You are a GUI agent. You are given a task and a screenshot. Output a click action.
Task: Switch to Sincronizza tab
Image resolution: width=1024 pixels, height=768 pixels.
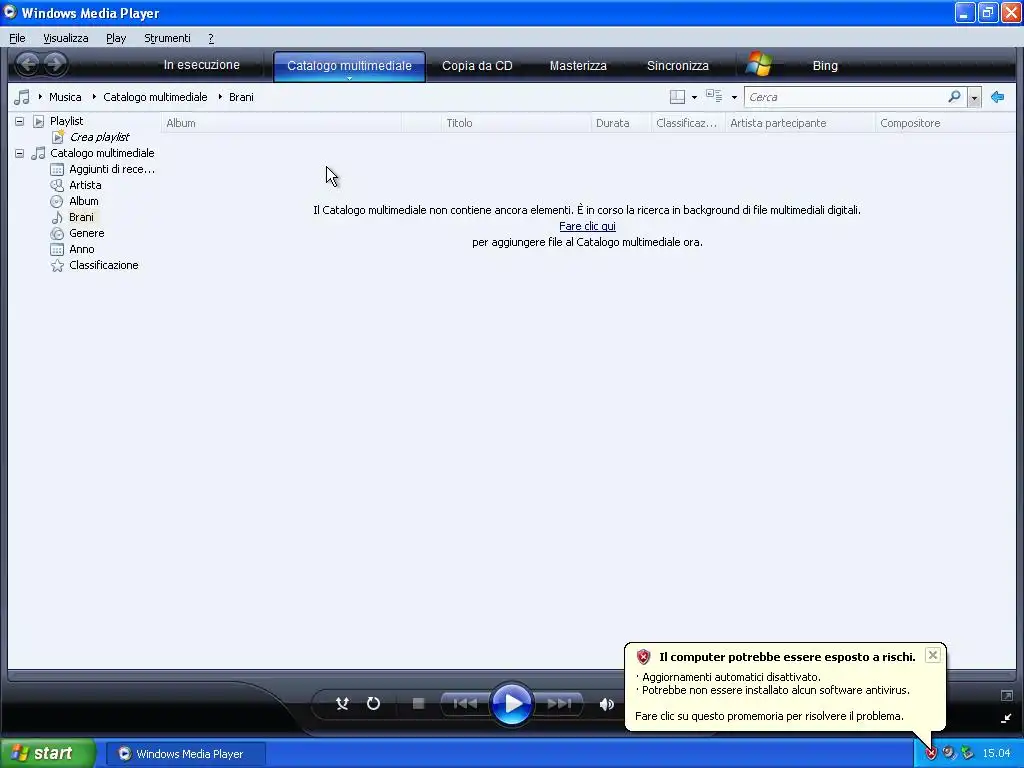click(x=677, y=65)
